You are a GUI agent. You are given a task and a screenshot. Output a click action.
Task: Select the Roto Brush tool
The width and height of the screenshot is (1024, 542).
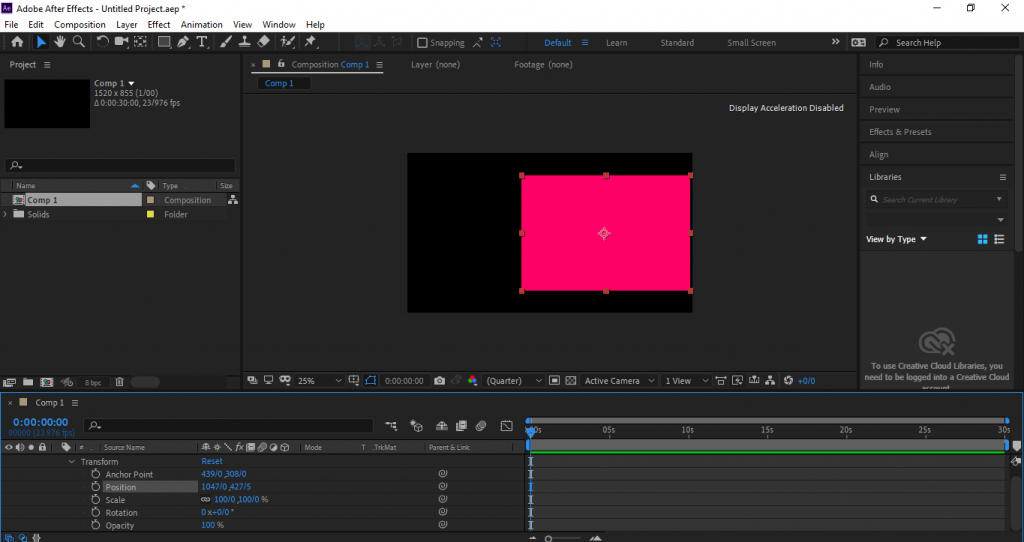[x=287, y=42]
